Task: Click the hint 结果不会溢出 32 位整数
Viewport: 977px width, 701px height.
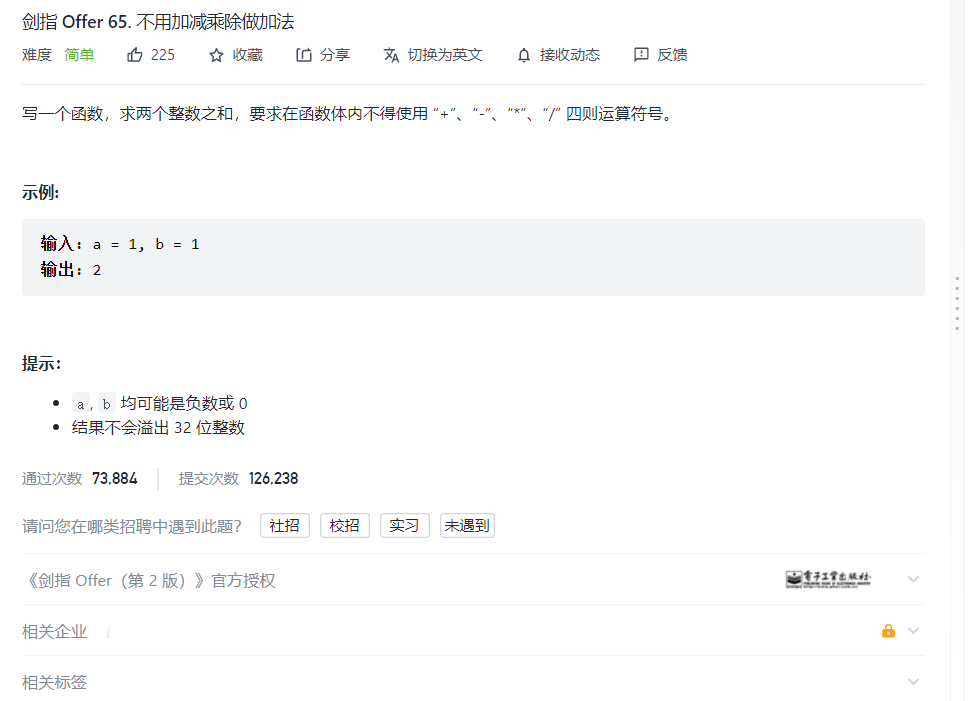Action: point(158,427)
